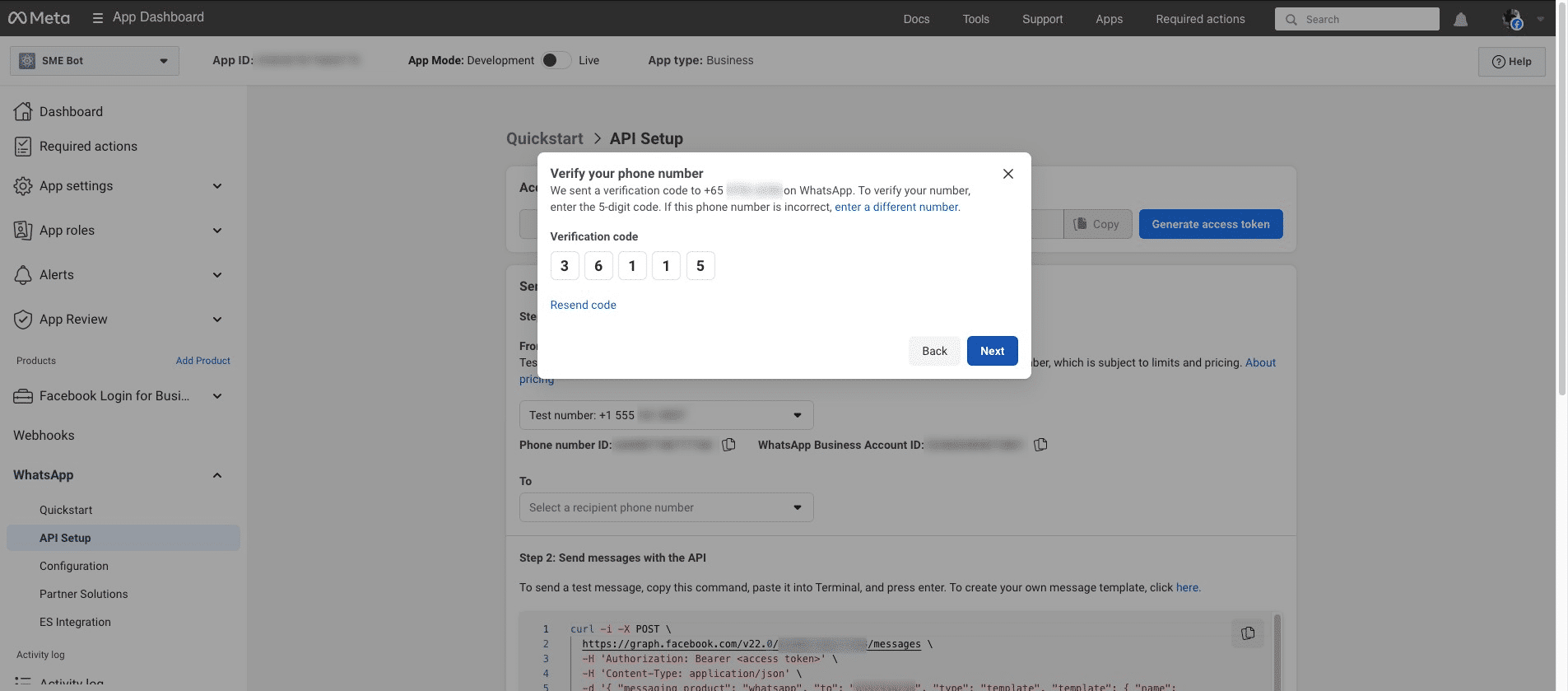Click the Dashboard house icon
Viewport: 1568px width, 691px height.
tap(23, 111)
